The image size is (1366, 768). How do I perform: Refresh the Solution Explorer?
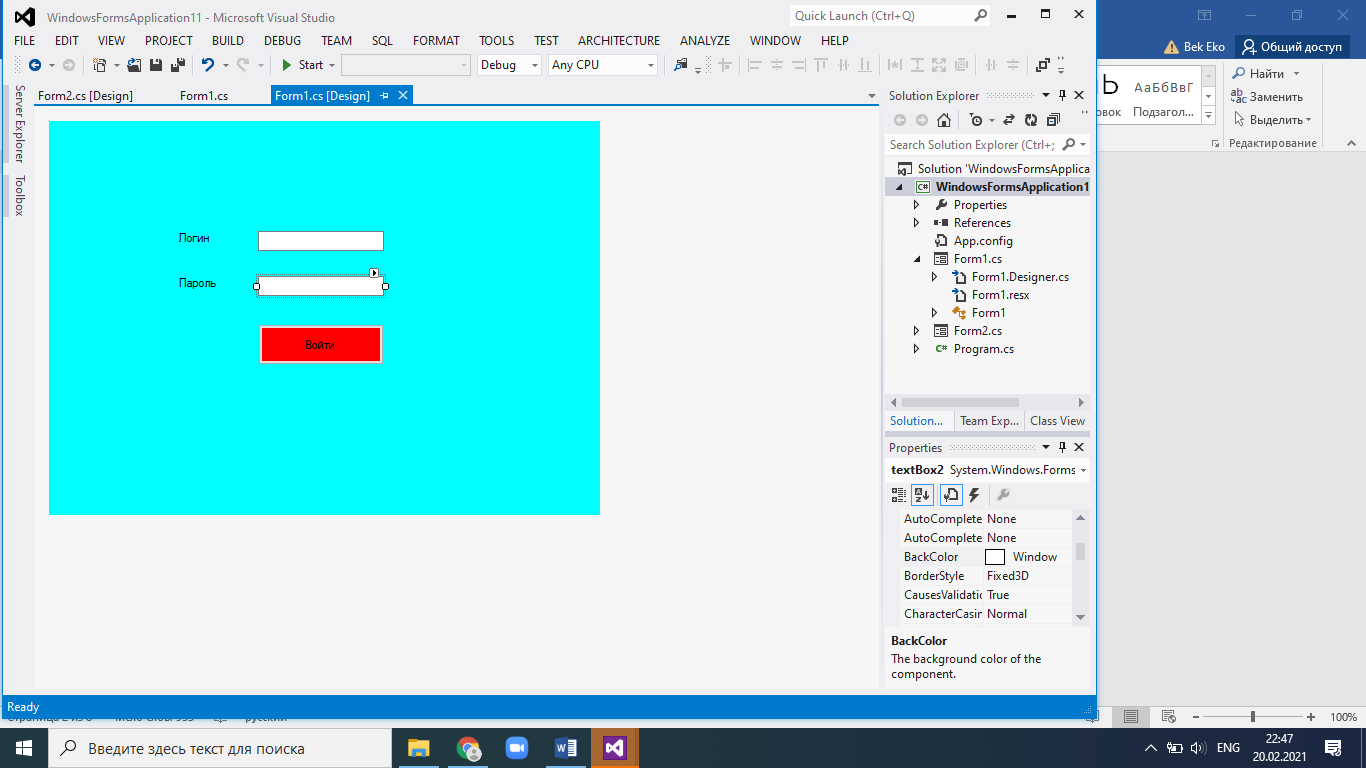point(1030,120)
